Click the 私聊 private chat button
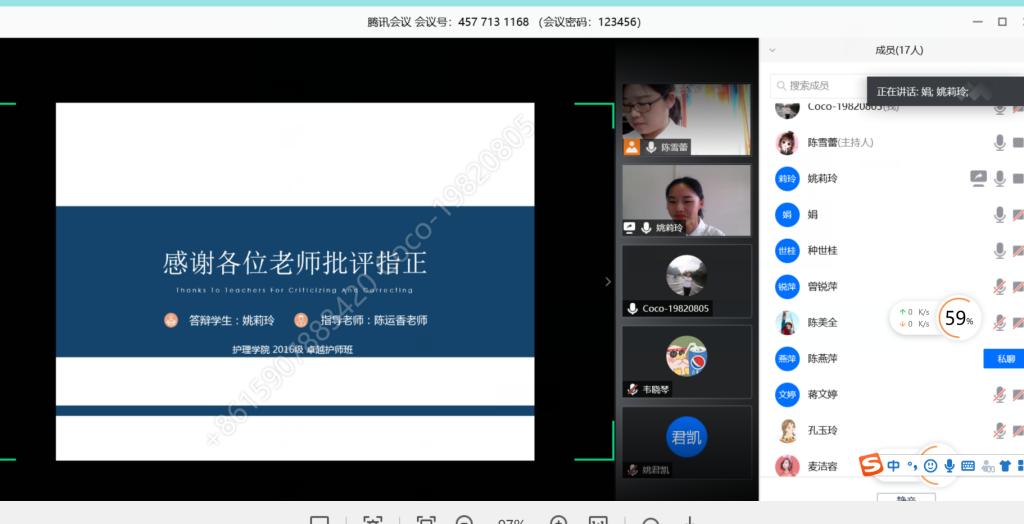The height and width of the screenshot is (524, 1024). coord(1003,359)
